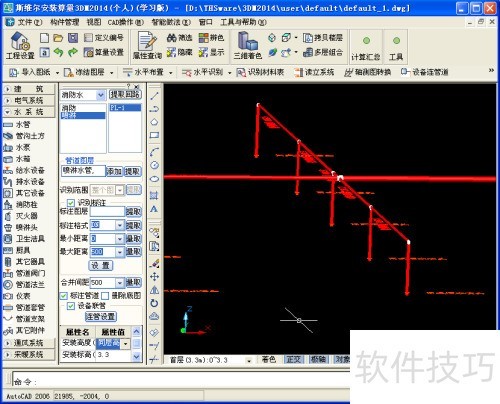Image resolution: width=500 pixels, height=404 pixels.
Task: Open the 构件管理 menu
Action: click(65, 22)
